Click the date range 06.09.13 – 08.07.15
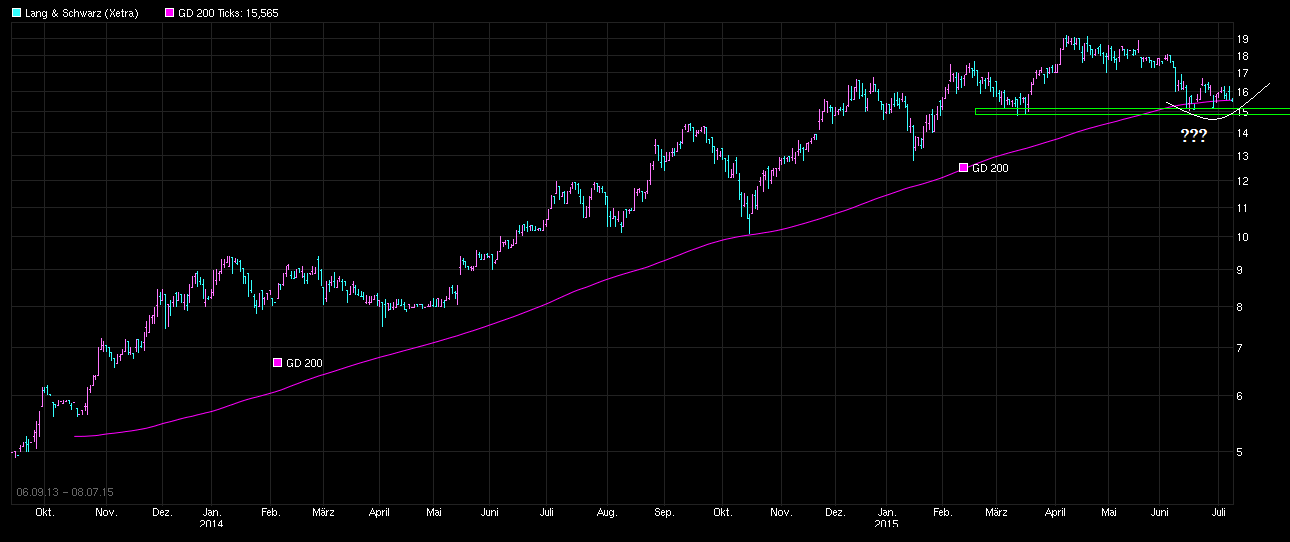This screenshot has width=1290, height=542. tap(65, 492)
